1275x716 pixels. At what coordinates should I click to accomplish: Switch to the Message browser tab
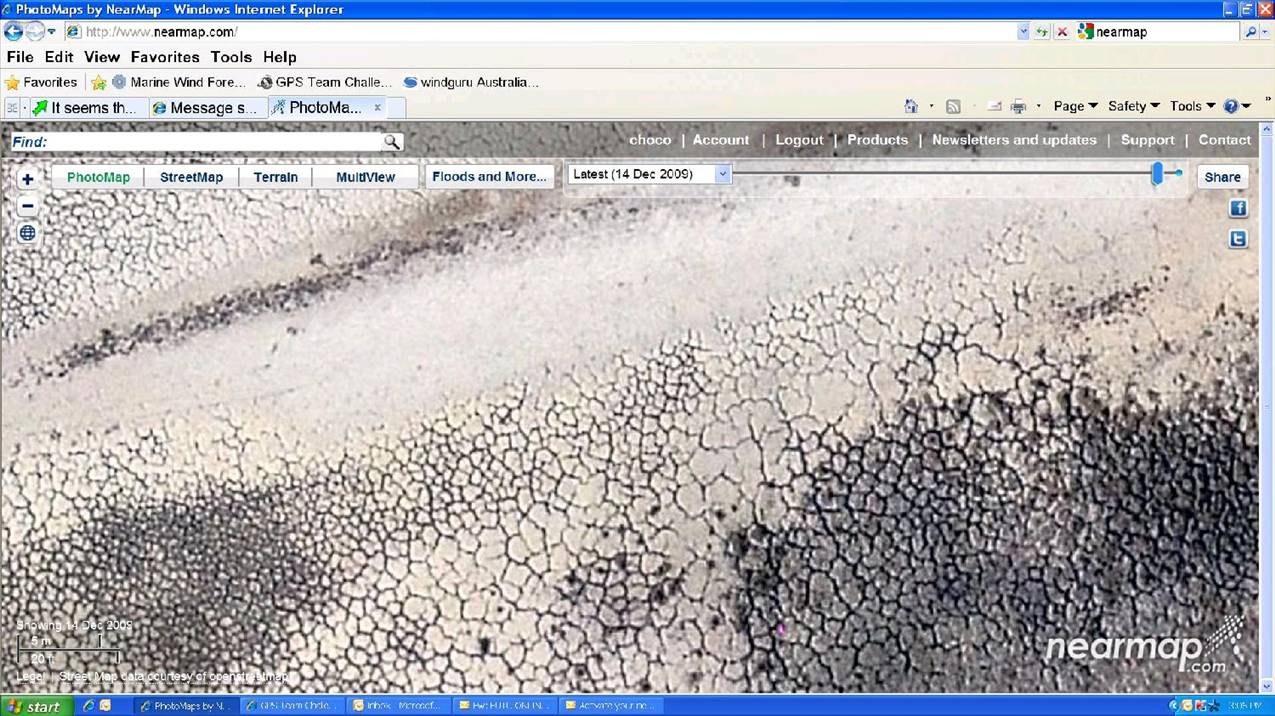(x=206, y=108)
